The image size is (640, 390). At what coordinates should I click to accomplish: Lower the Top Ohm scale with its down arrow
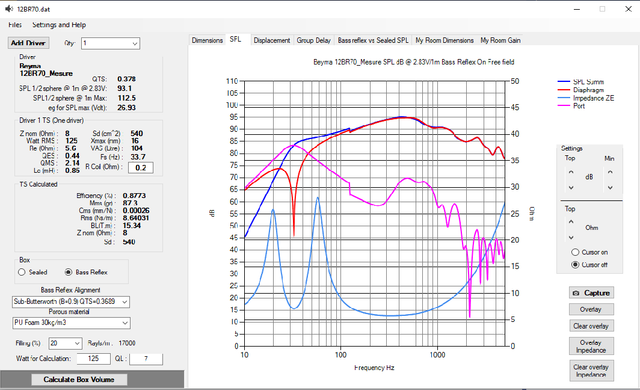571,237
